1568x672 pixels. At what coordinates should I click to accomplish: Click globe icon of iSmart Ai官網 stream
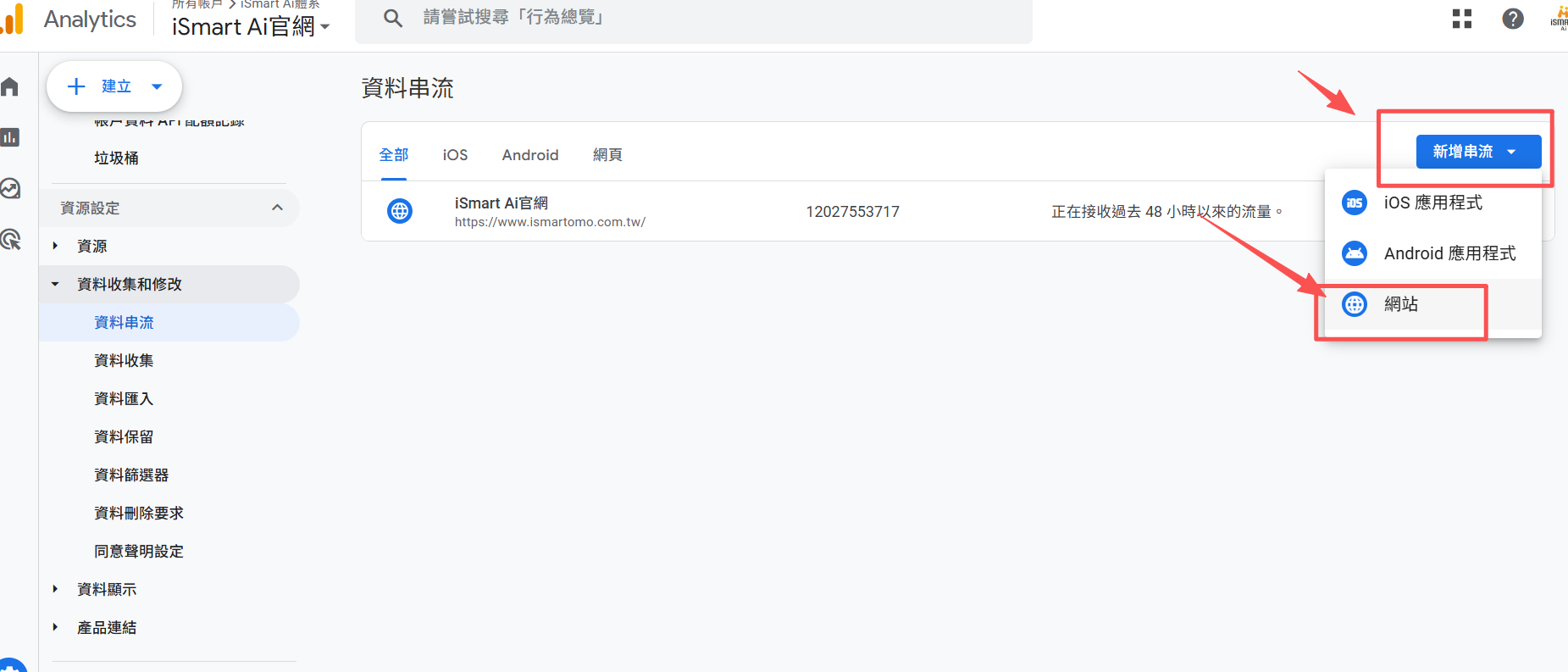pyautogui.click(x=400, y=211)
